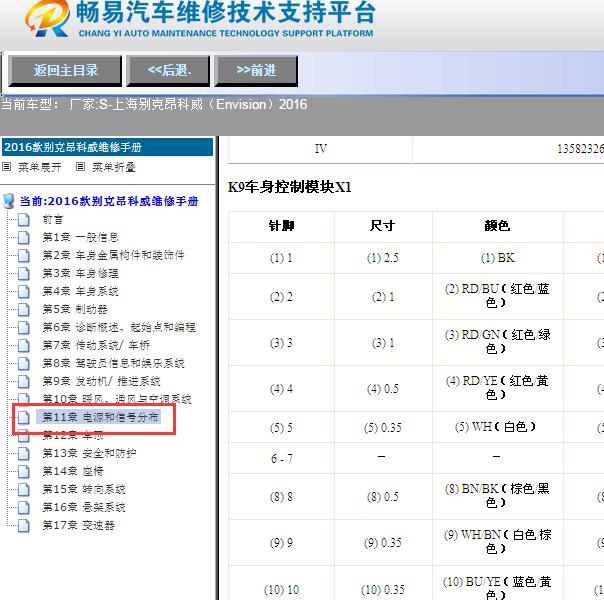Open the root link 当前:2016款别克昂科威维修手册
604x600 pixels.
[109, 201]
